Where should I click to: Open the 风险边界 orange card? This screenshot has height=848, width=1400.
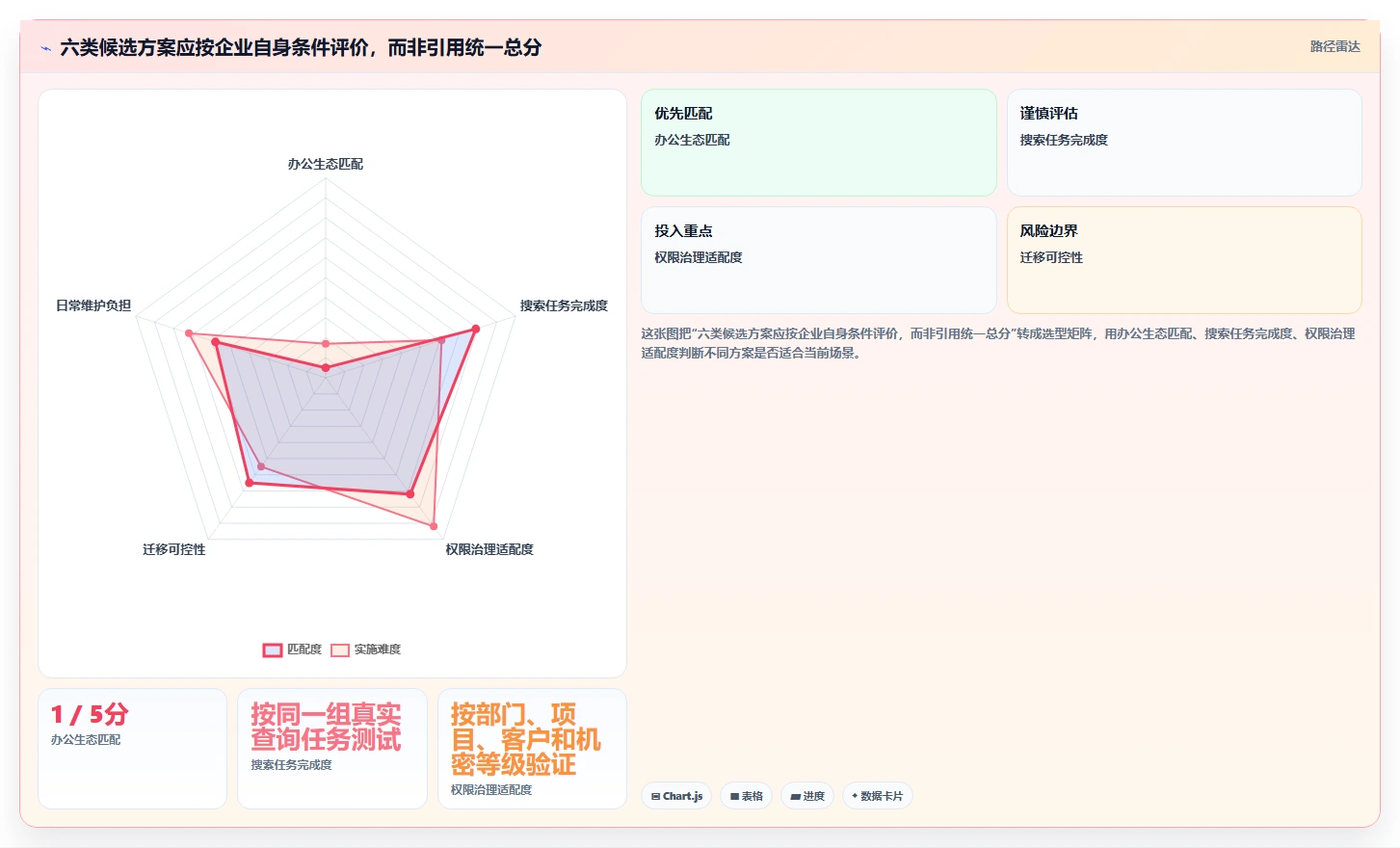[1184, 260]
